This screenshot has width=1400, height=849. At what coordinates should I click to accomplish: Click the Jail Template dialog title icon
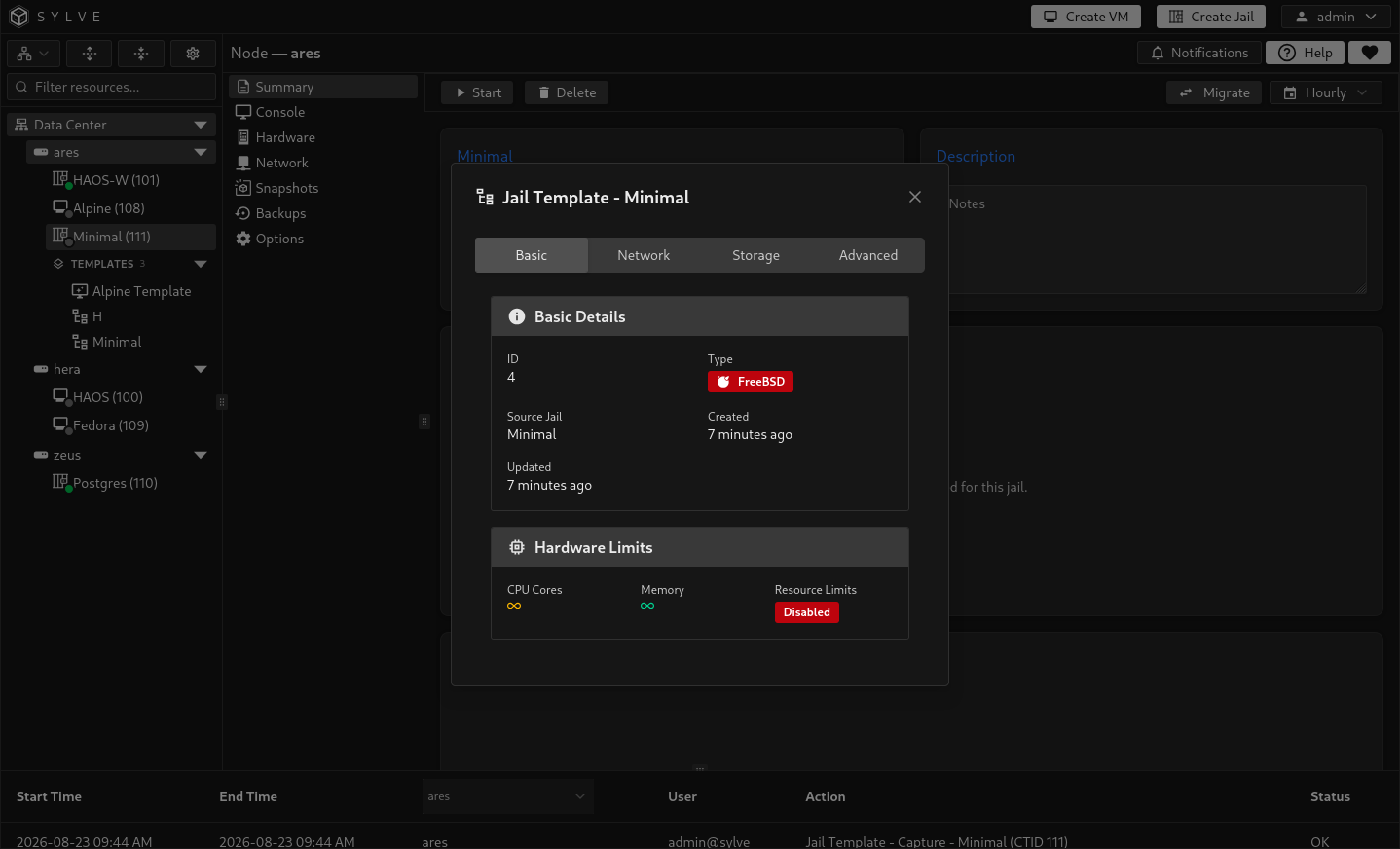point(485,198)
